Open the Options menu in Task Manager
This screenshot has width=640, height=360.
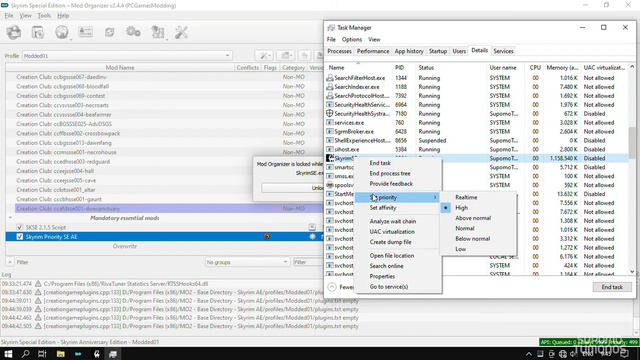tap(352, 40)
